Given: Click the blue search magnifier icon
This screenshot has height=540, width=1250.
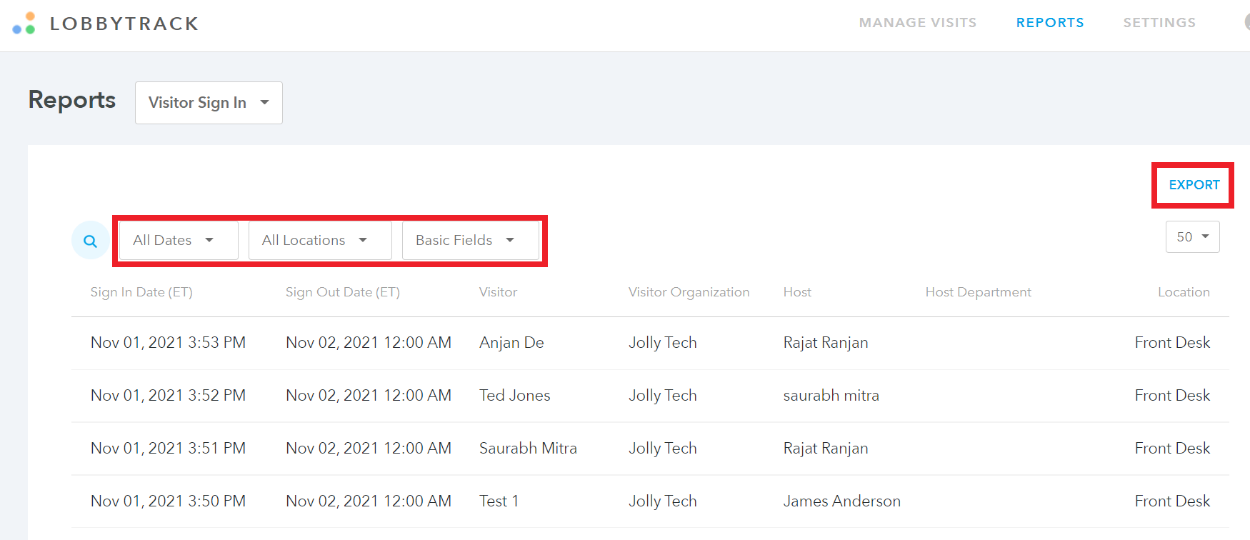Looking at the screenshot, I should point(90,241).
